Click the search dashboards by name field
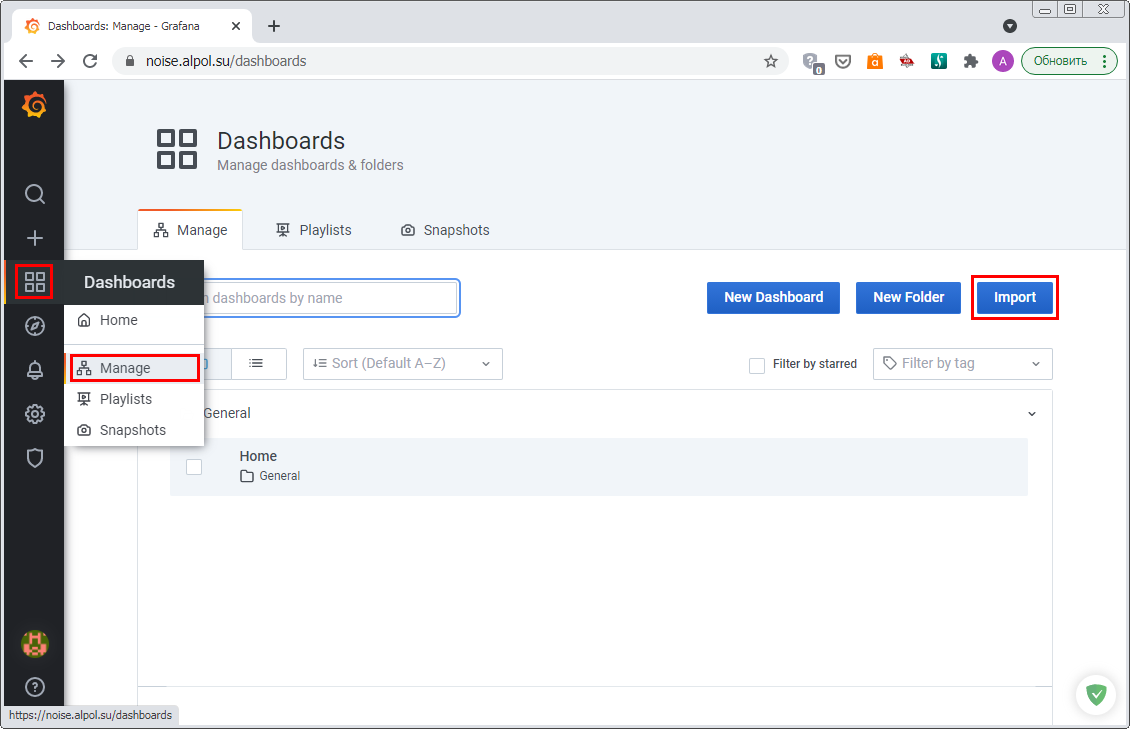The width and height of the screenshot is (1130, 729). [x=330, y=298]
